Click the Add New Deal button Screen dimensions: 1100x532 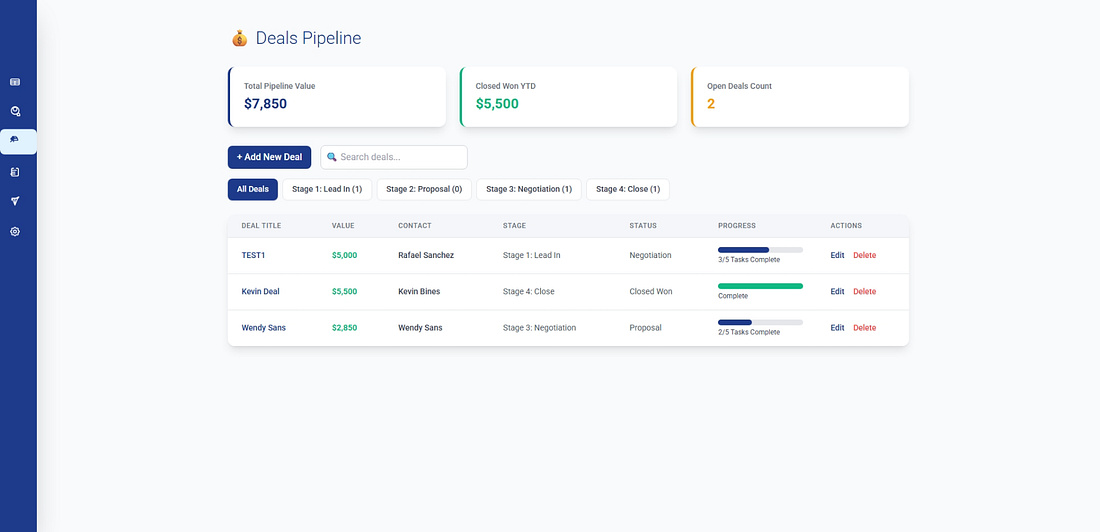point(269,157)
